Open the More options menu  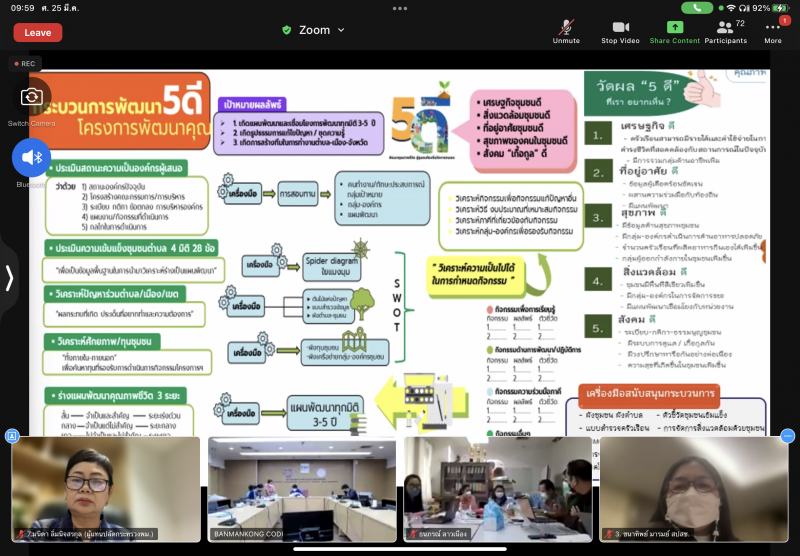click(773, 32)
